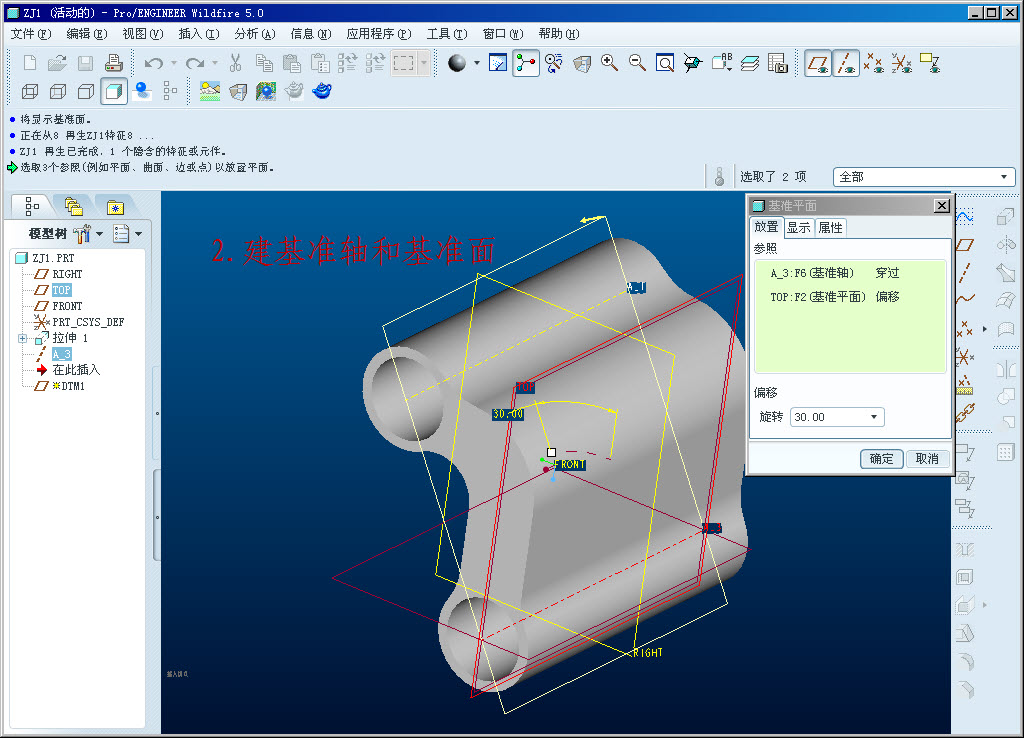Image resolution: width=1024 pixels, height=738 pixels.
Task: Toggle datum axes display on/off
Action: pos(846,63)
